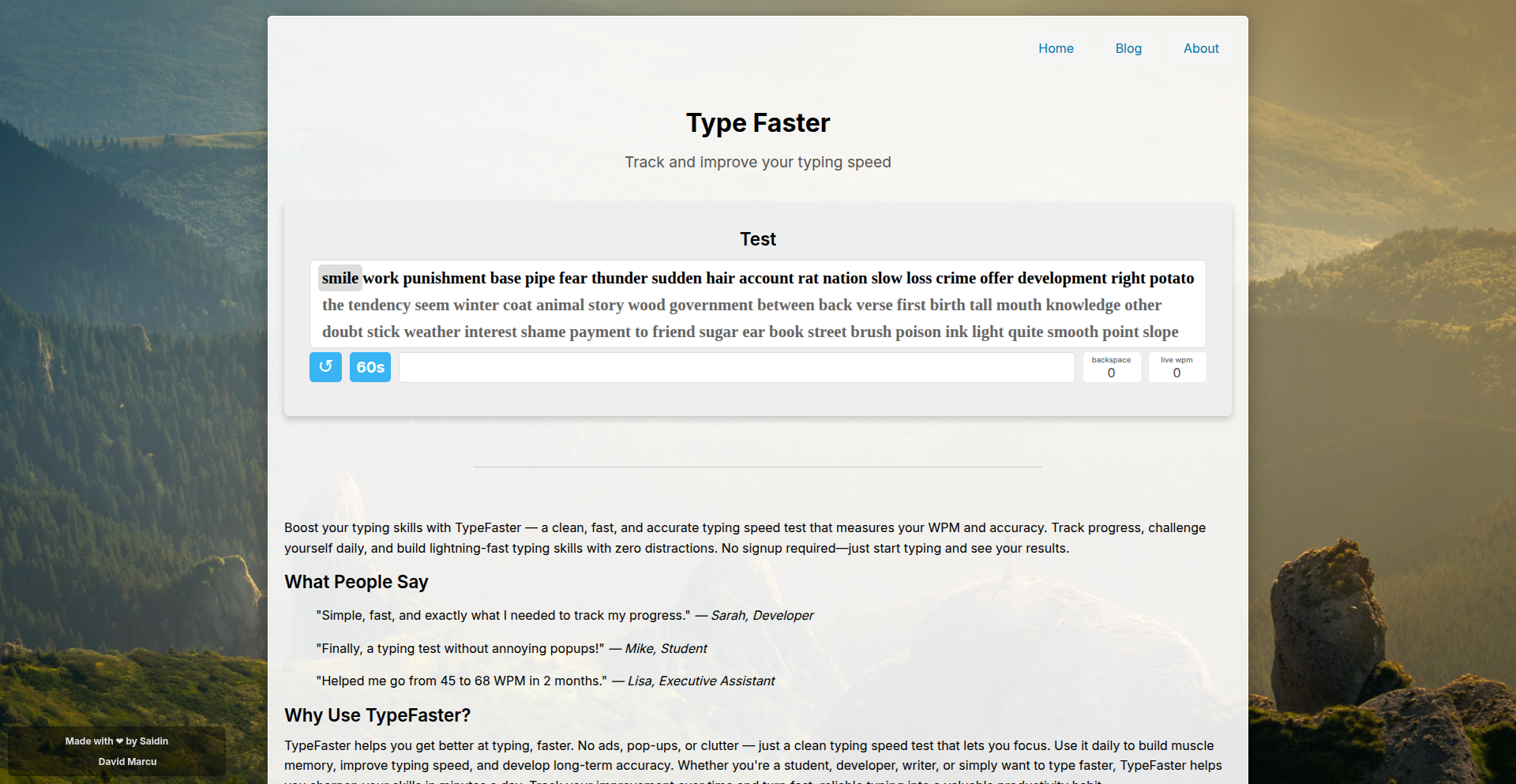Click the word "potato" in the test text
The image size is (1516, 784).
(x=1172, y=278)
